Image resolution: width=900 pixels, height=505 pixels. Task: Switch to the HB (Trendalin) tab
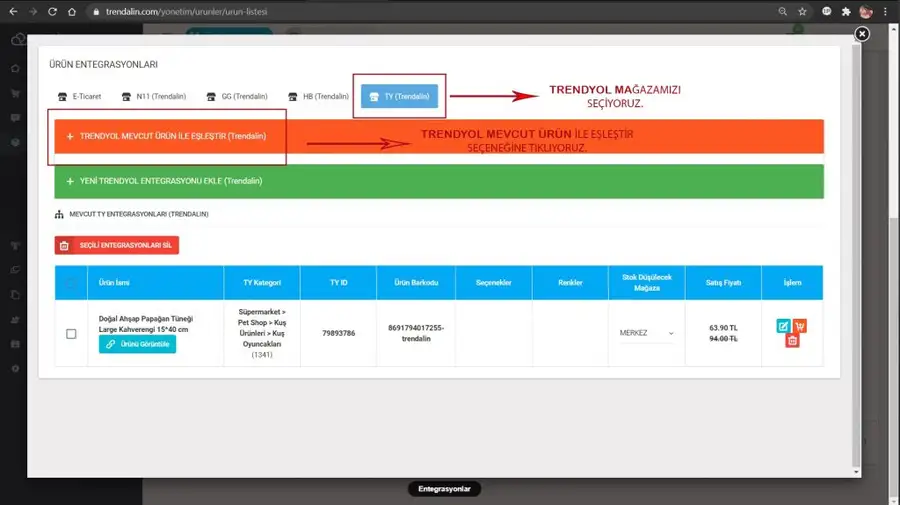pyautogui.click(x=318, y=96)
